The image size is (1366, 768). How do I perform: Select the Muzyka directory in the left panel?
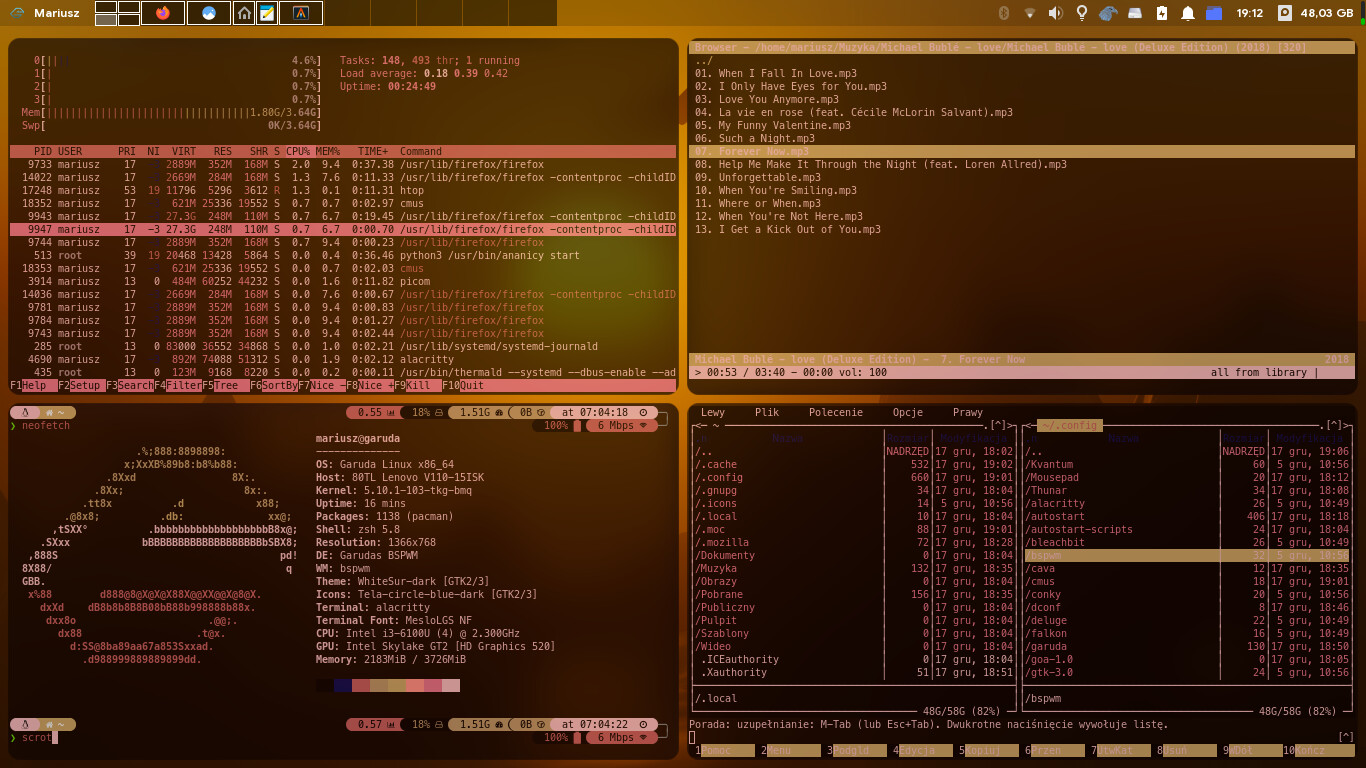[713, 568]
